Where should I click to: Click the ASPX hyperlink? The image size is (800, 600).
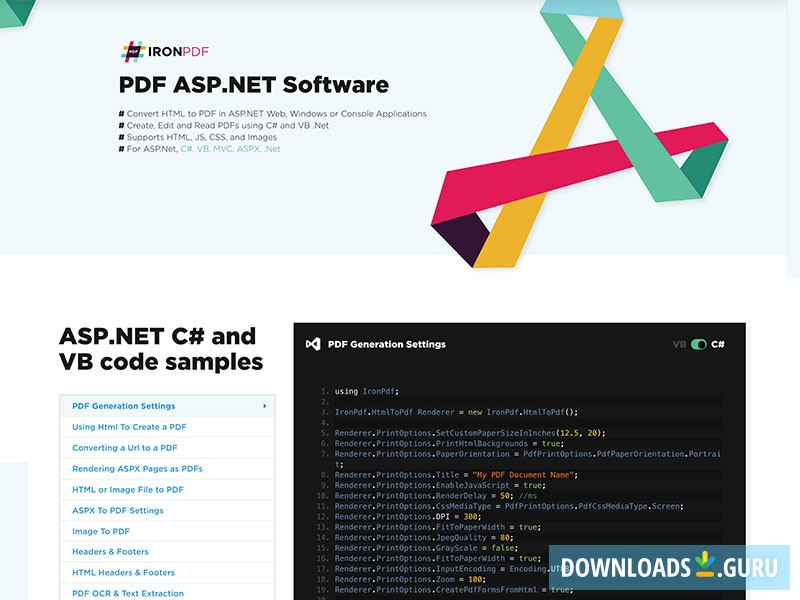pyautogui.click(x=248, y=147)
